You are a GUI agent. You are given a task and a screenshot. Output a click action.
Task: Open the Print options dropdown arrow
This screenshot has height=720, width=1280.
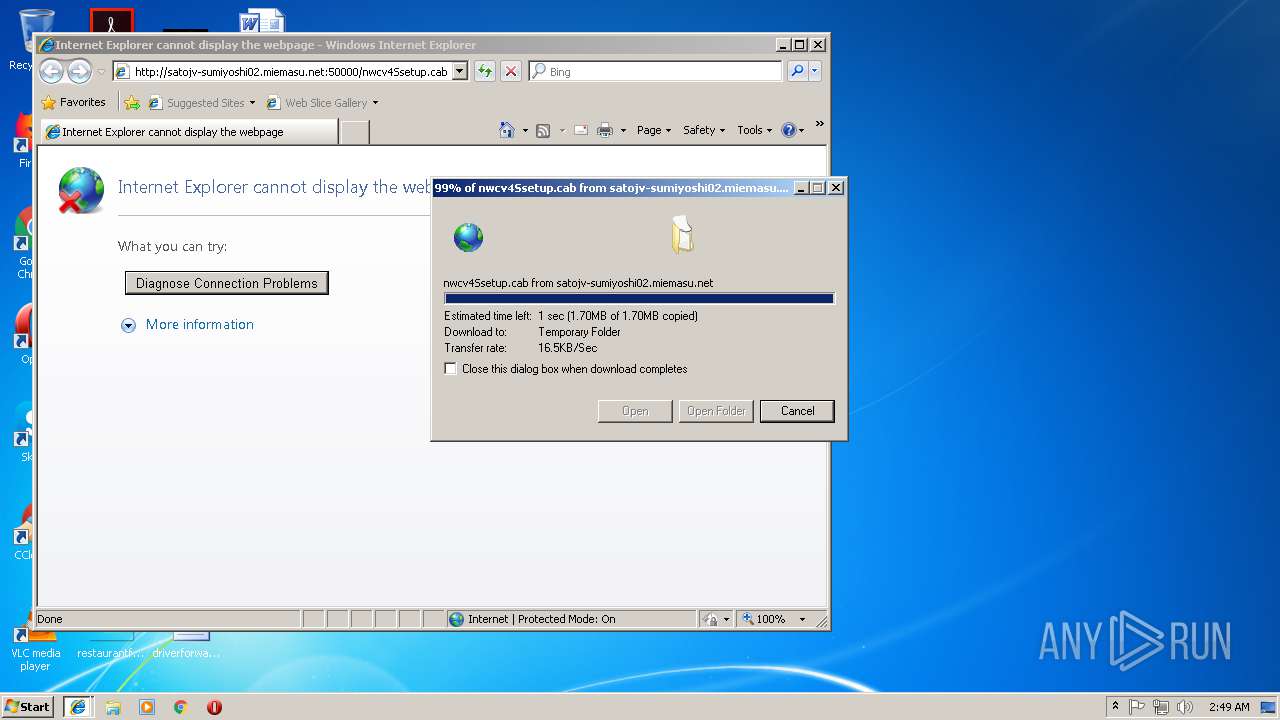623,131
